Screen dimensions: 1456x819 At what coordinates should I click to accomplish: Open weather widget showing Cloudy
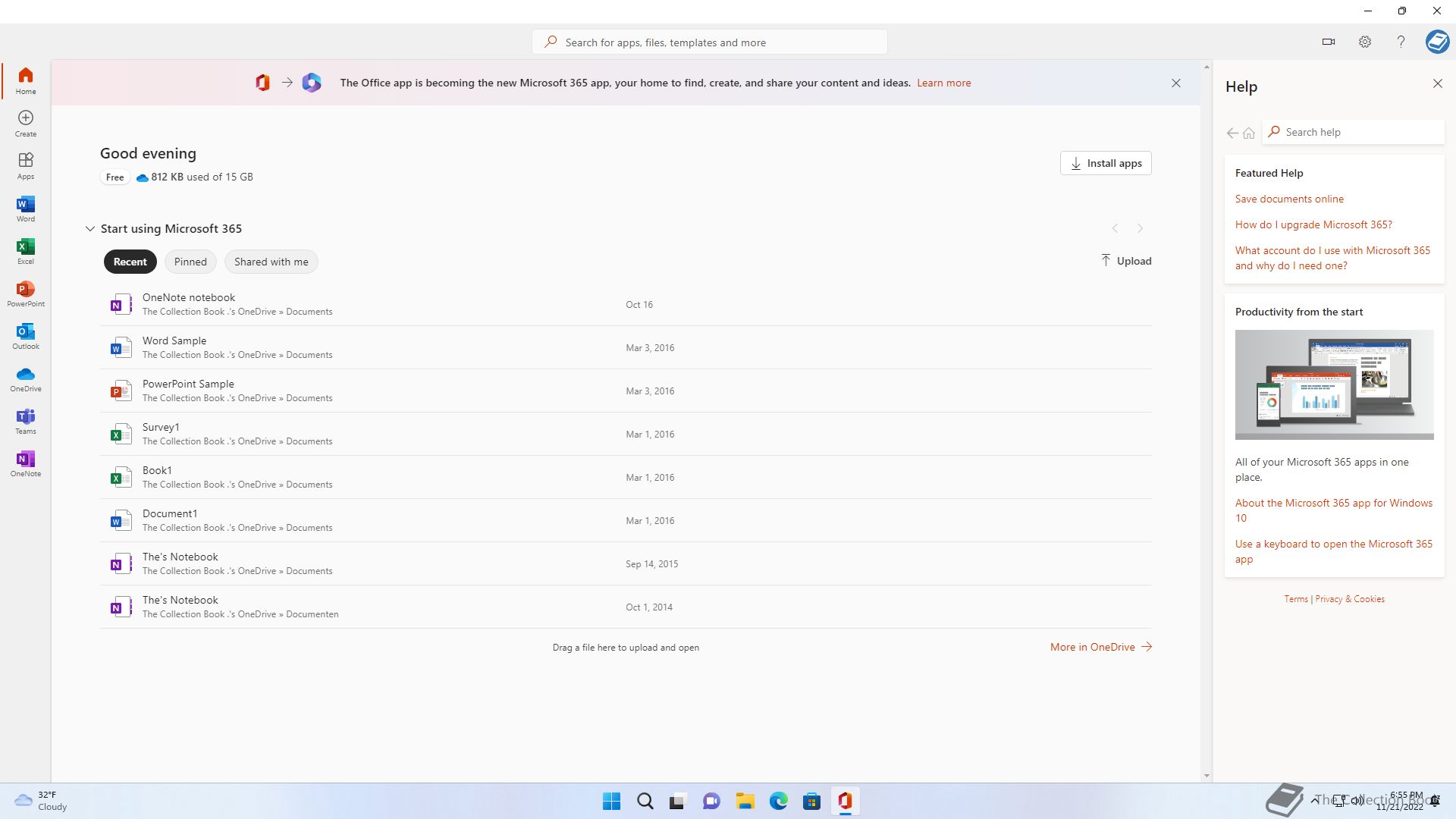pyautogui.click(x=41, y=801)
